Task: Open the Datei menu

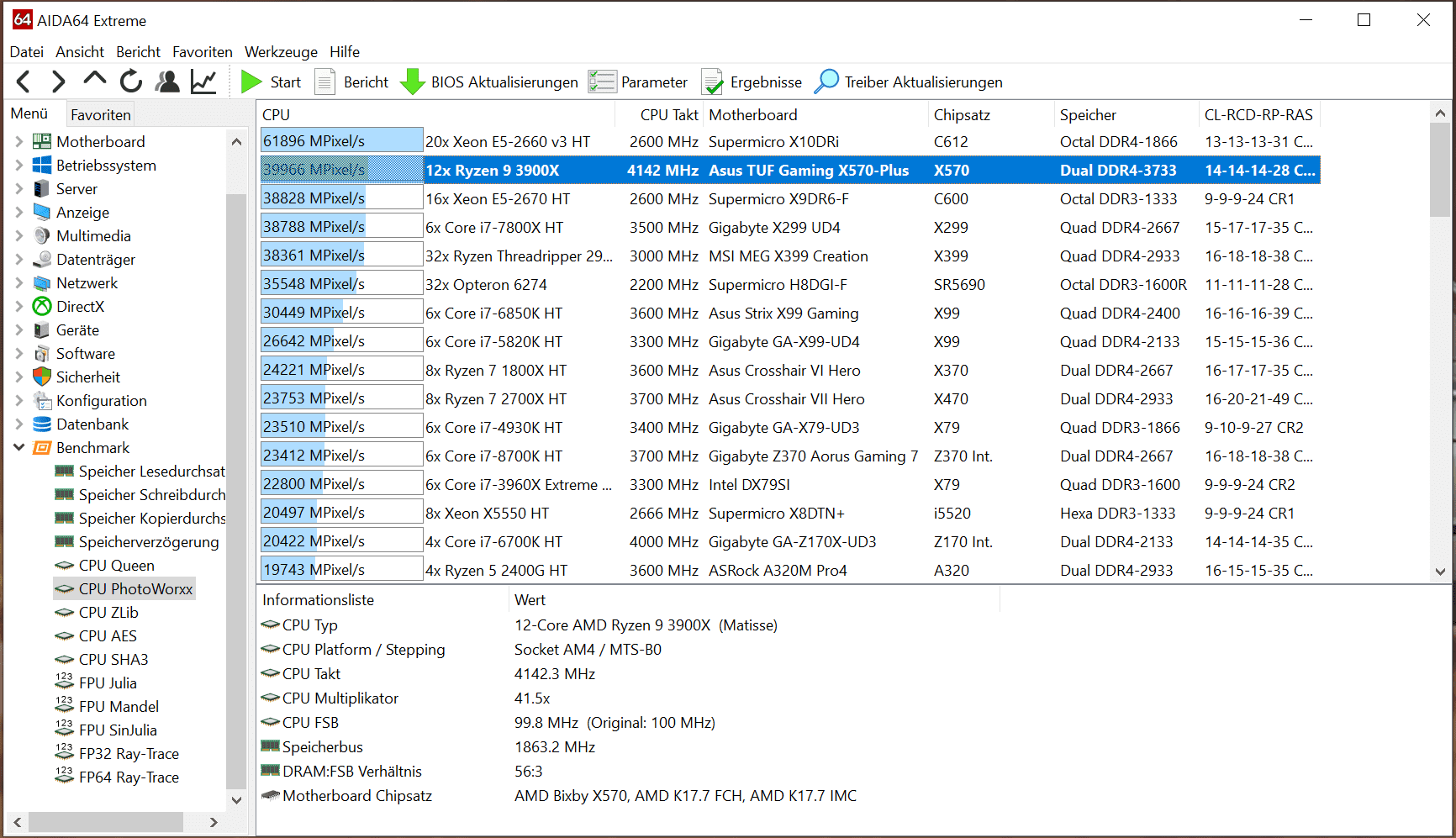Action: (x=27, y=51)
